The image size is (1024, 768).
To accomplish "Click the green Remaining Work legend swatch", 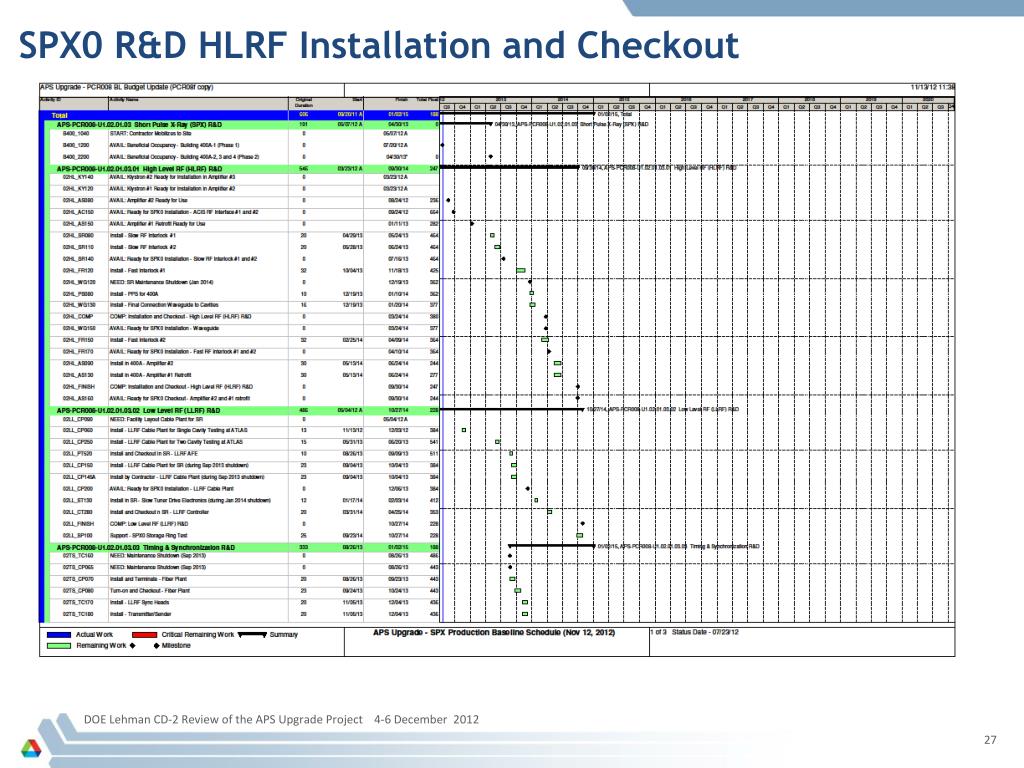I will click(x=59, y=646).
